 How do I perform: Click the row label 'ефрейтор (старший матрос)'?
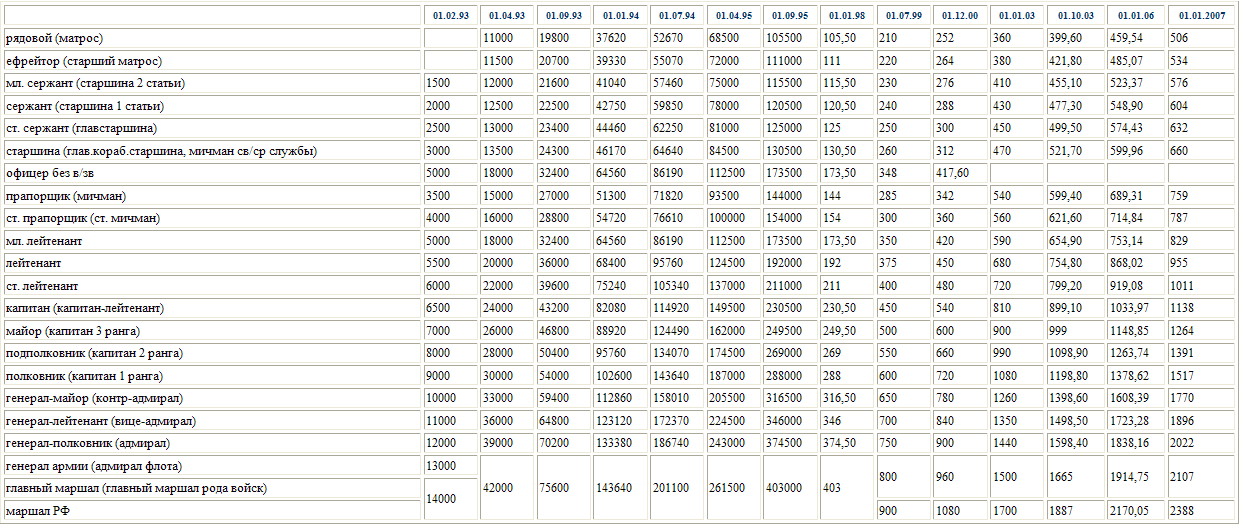click(84, 61)
